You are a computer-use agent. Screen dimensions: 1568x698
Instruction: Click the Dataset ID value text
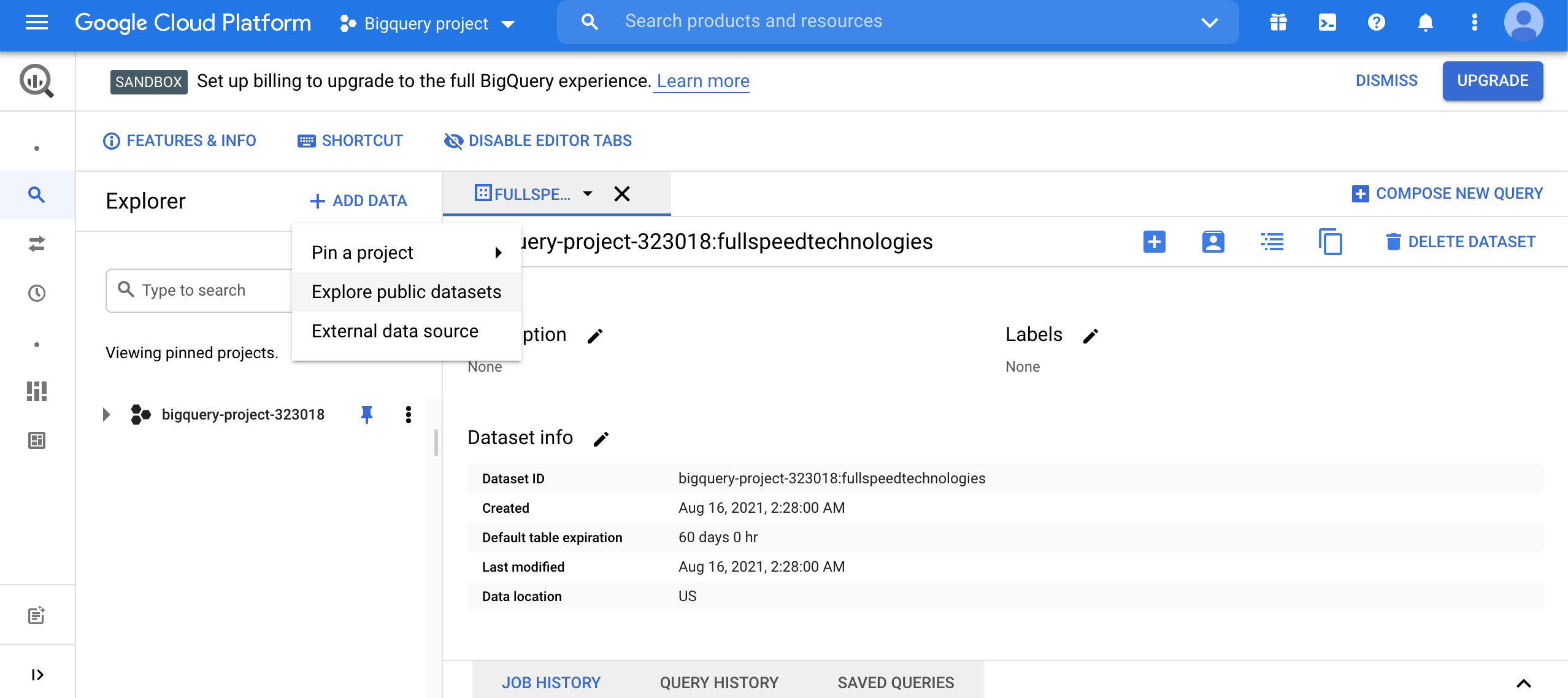[832, 478]
